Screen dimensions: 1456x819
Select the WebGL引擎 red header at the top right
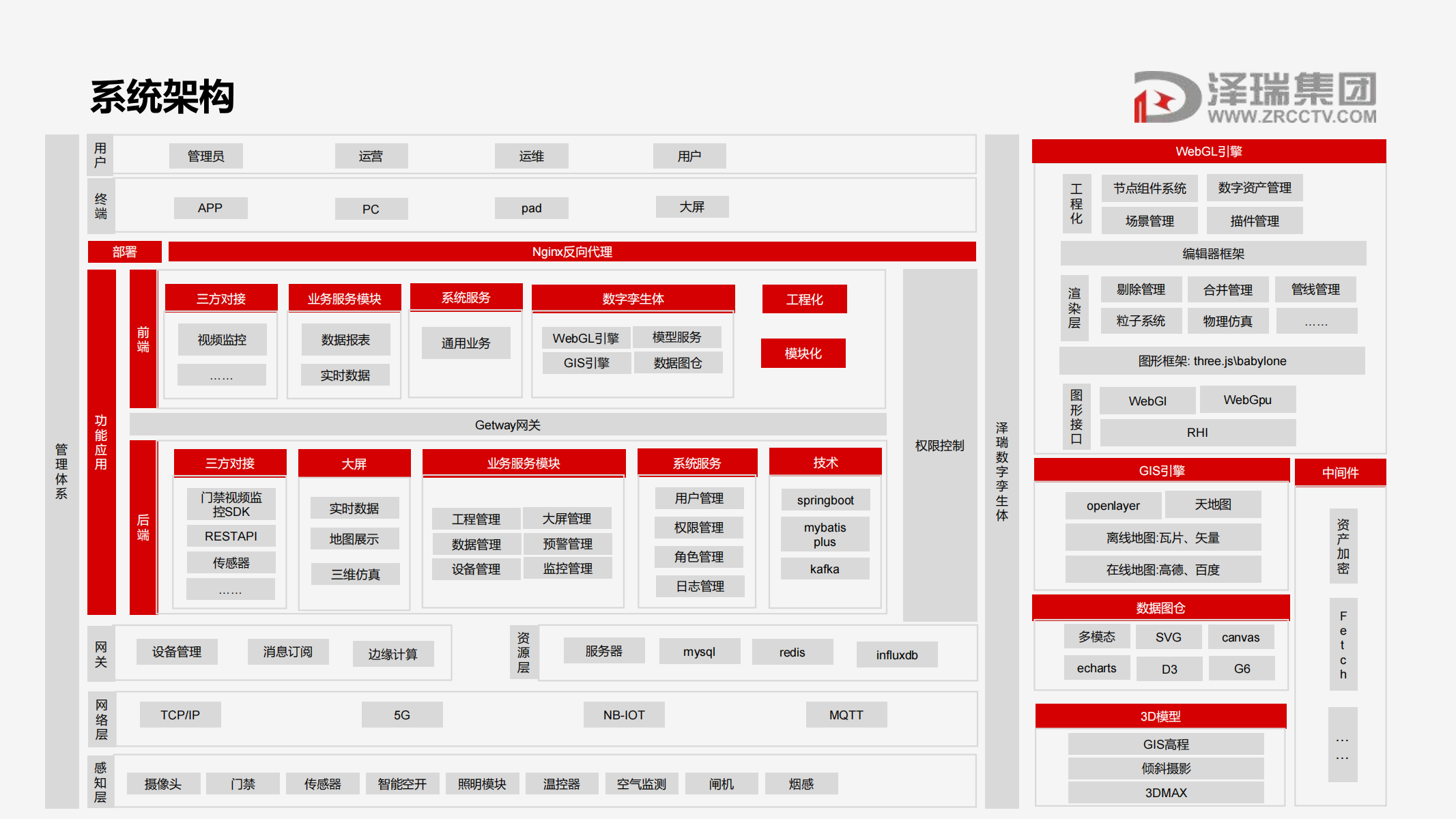pos(1208,152)
